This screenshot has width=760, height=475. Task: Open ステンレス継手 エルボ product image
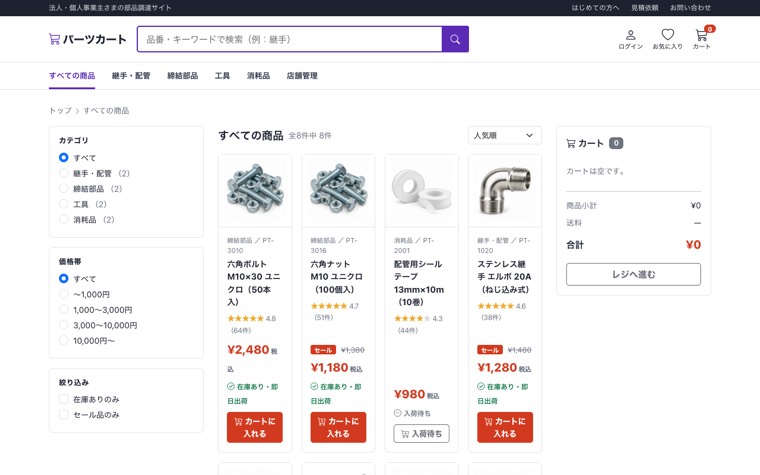(505, 191)
